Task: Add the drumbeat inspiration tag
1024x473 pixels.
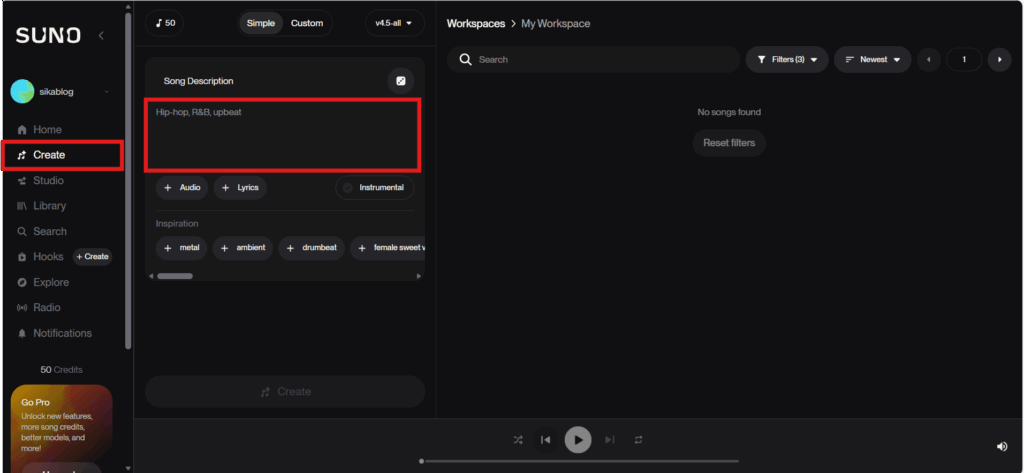Action: [312, 248]
